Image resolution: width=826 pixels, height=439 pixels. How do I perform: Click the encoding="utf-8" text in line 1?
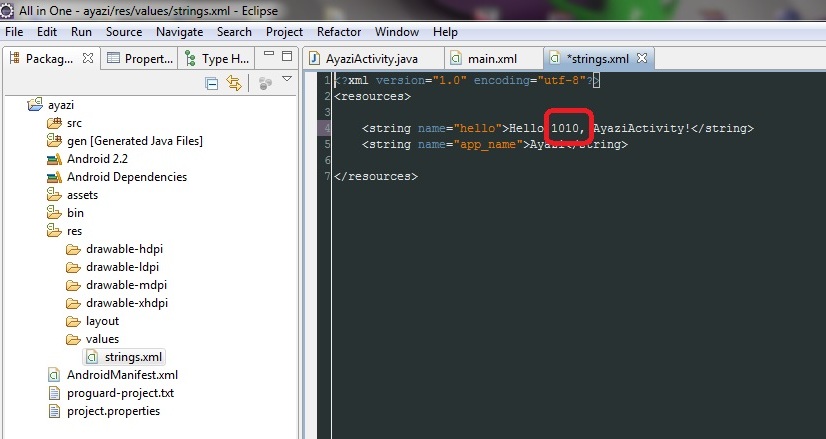pyautogui.click(x=530, y=80)
